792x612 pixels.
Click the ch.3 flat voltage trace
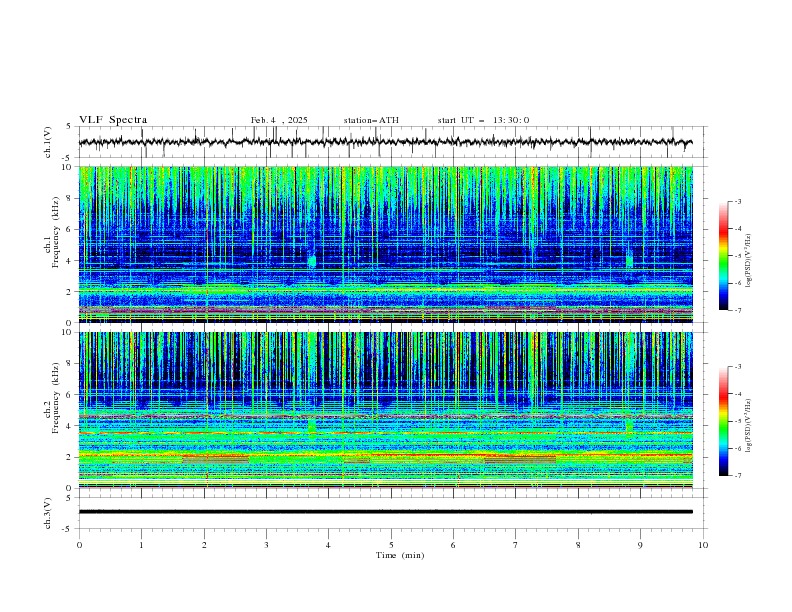(x=386, y=512)
